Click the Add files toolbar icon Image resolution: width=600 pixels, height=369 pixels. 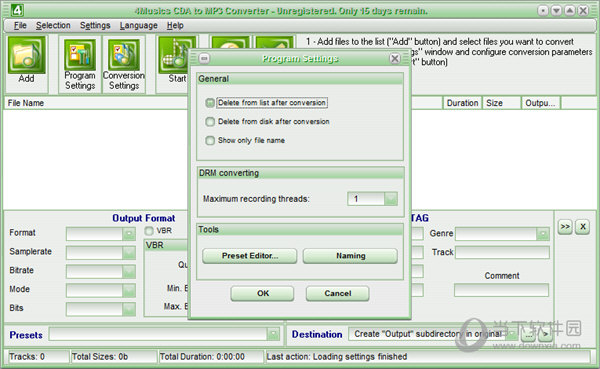[26, 55]
